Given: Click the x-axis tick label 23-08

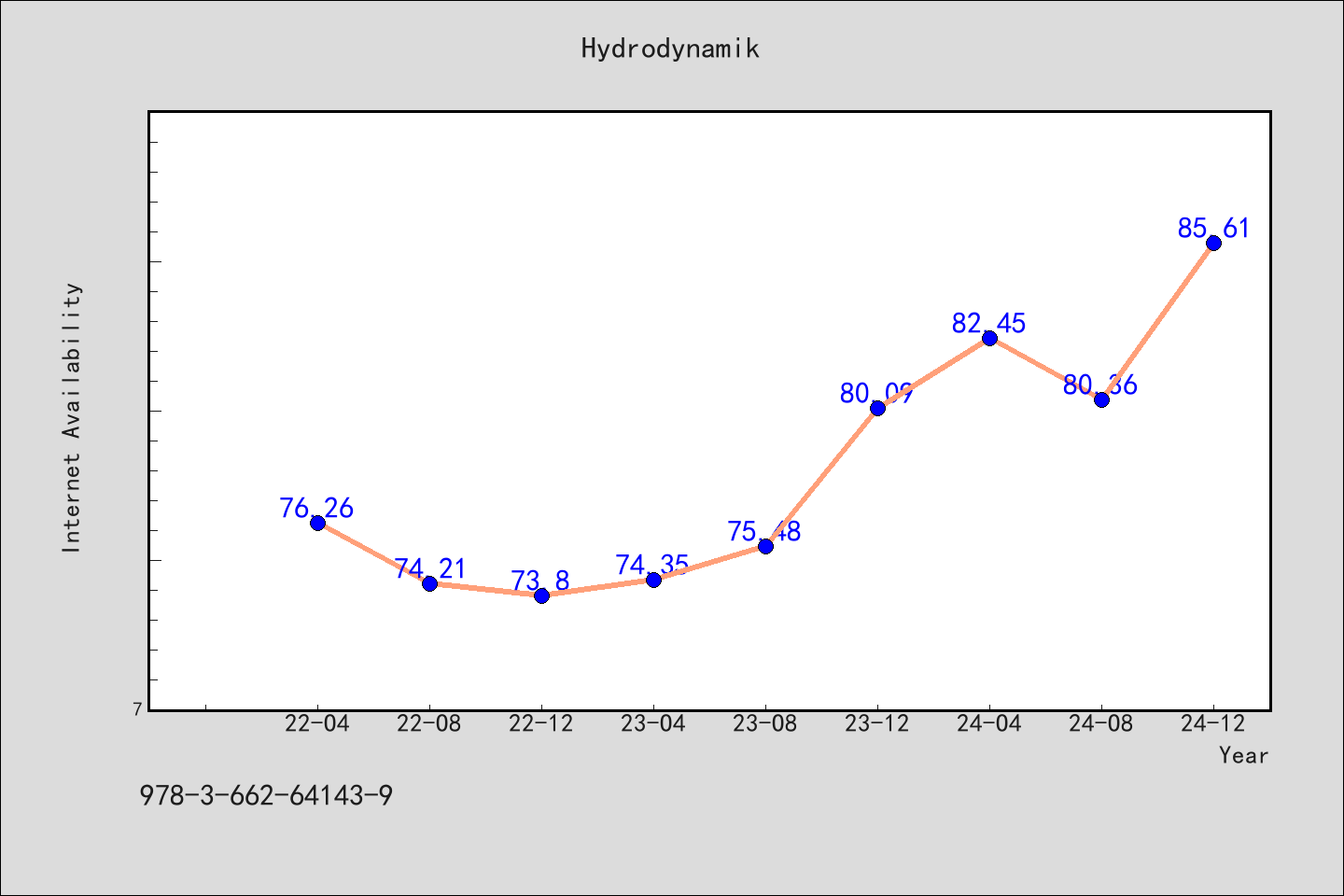Looking at the screenshot, I should (765, 724).
